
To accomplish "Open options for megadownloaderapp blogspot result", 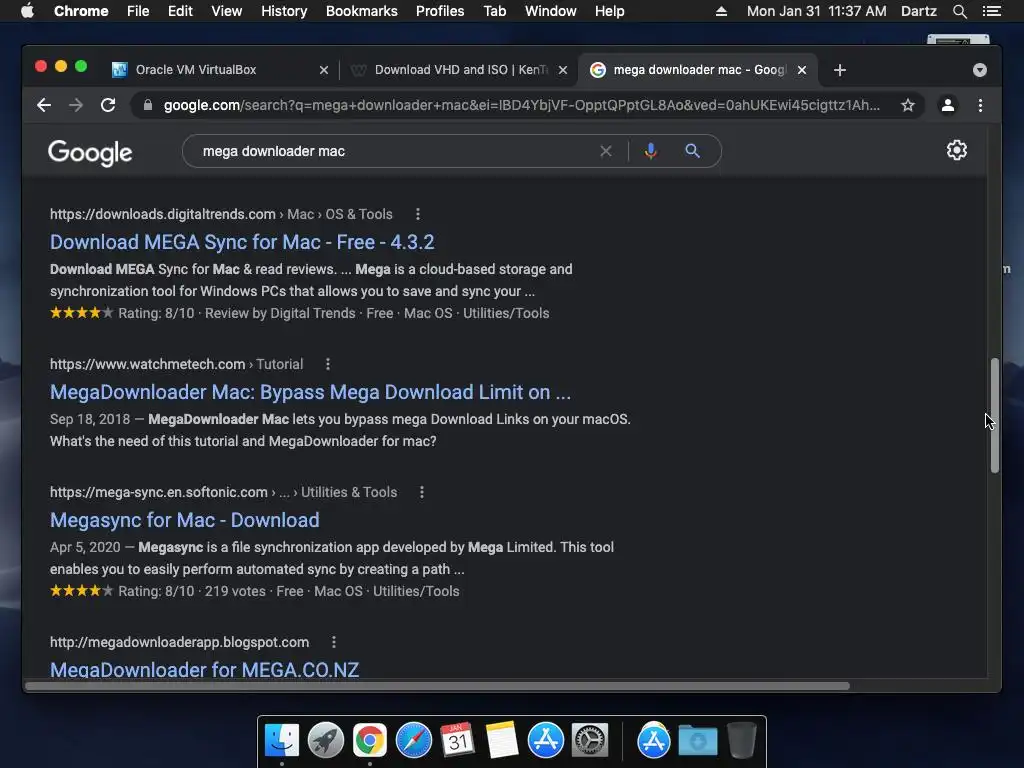I will coord(334,643).
